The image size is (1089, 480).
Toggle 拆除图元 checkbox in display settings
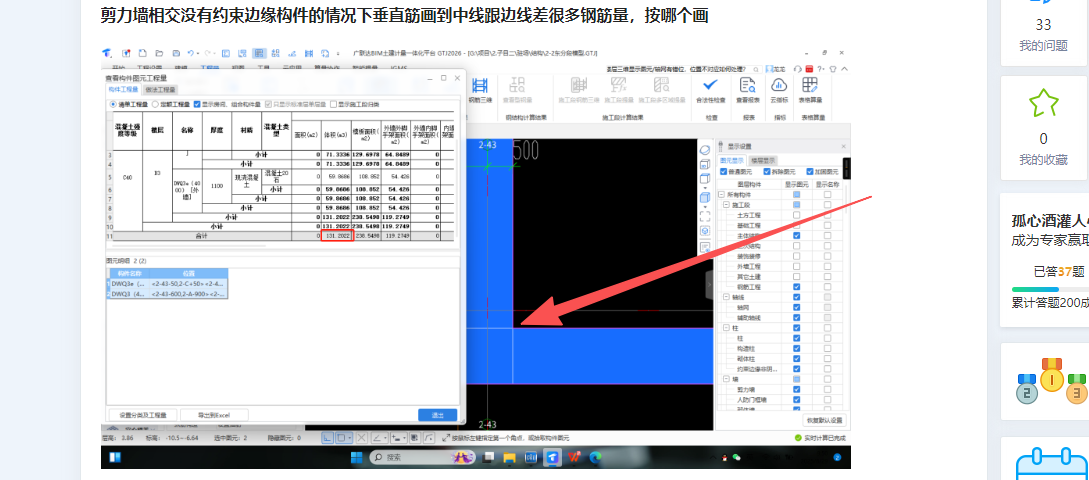pyautogui.click(x=767, y=171)
